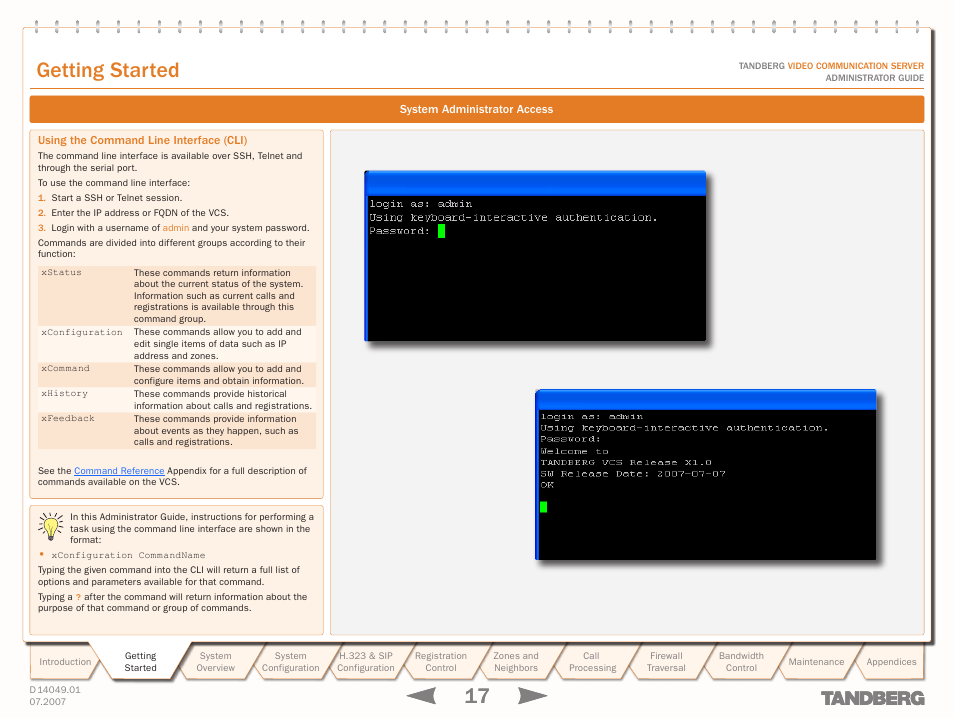Go to the next page arrow
The image size is (954, 718).
point(532,695)
